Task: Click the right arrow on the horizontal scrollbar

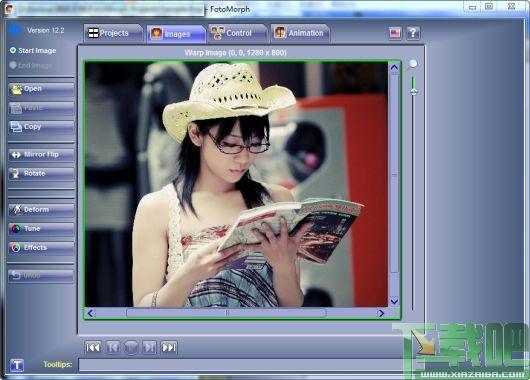Action: click(381, 313)
